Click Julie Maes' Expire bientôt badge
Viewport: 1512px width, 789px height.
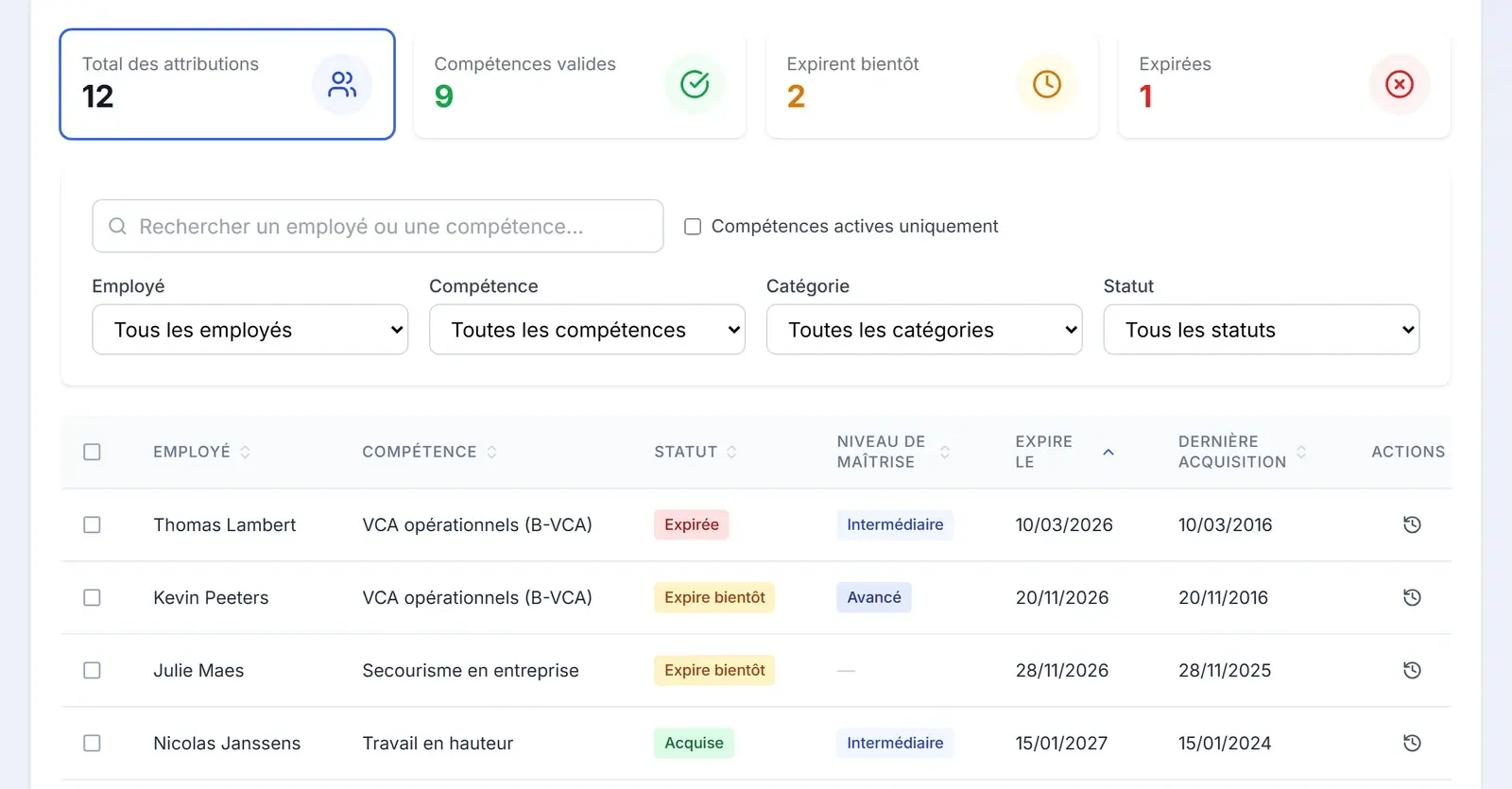pyautogui.click(x=714, y=670)
